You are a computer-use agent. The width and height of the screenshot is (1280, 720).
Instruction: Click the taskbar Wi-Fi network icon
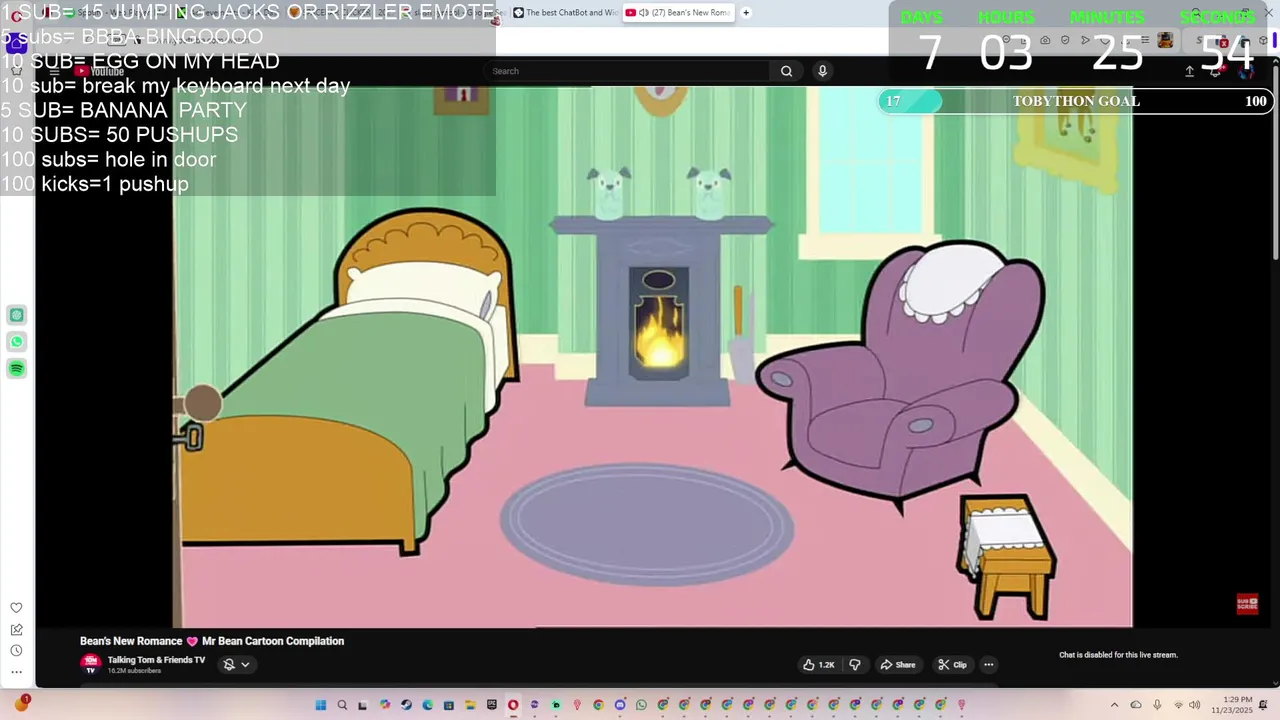(1178, 705)
